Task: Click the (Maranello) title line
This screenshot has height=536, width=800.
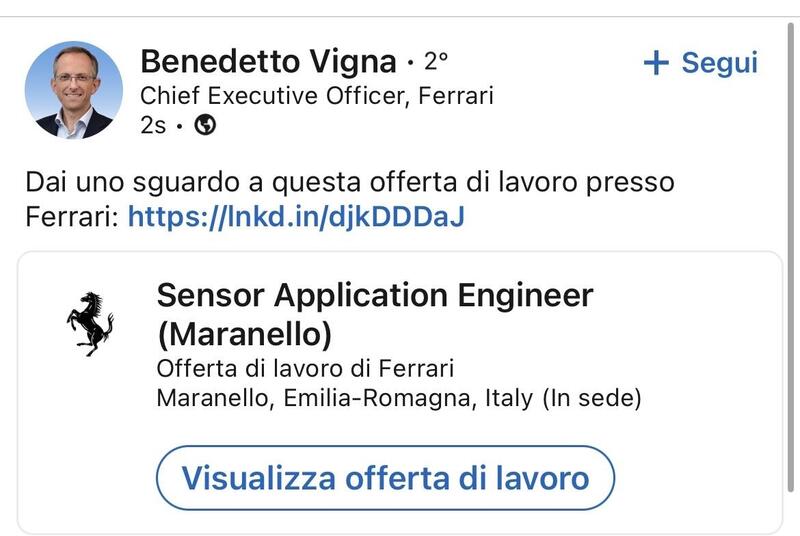Action: [x=244, y=331]
